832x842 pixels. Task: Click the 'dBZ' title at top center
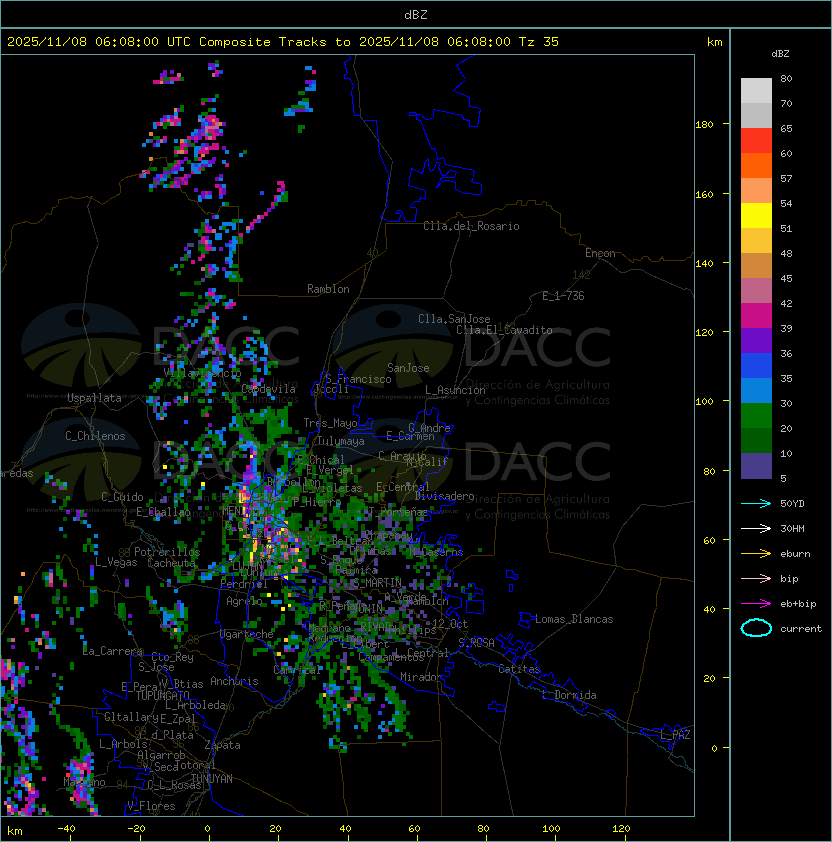(416, 15)
